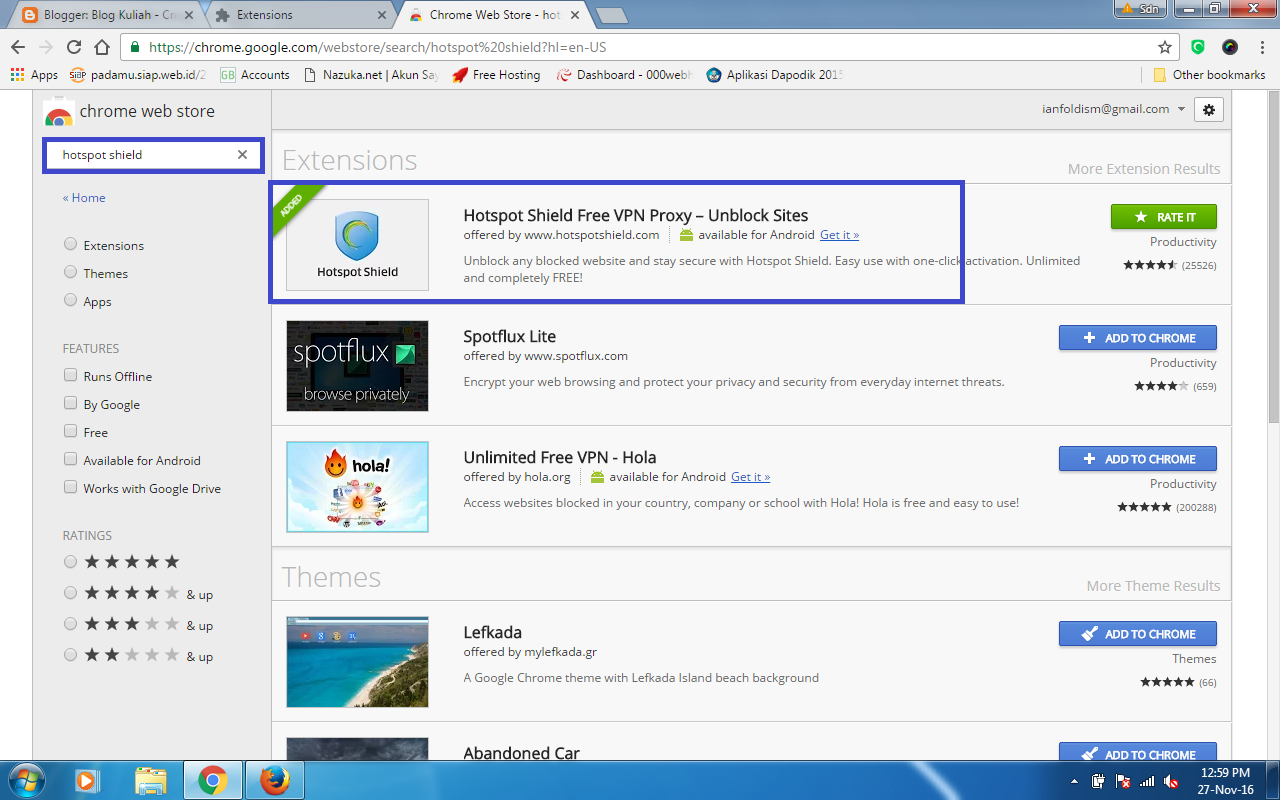Image resolution: width=1280 pixels, height=800 pixels.
Task: Add Unlimited Free VPN Hola to Chrome
Action: (1138, 459)
